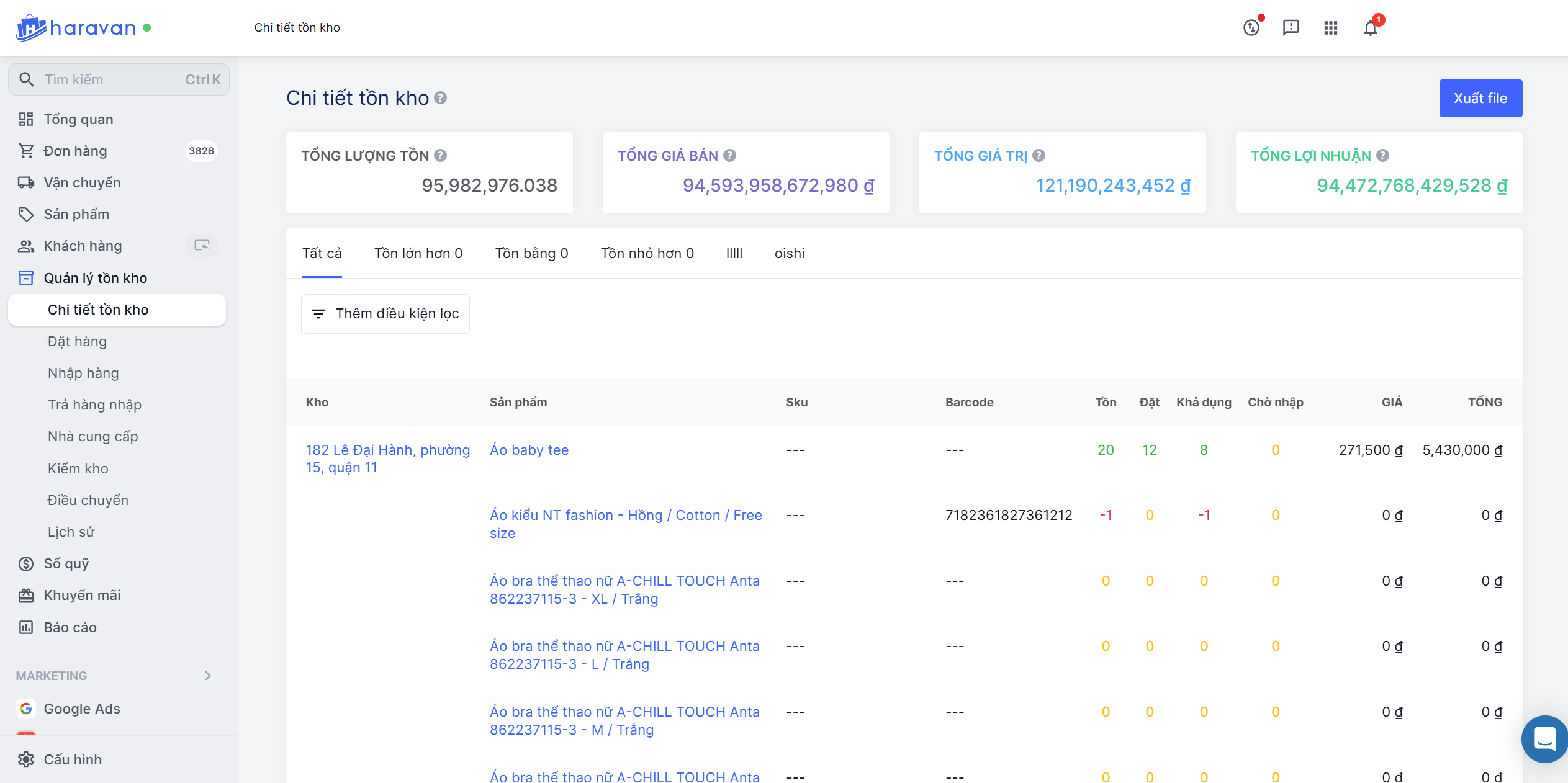The width and height of the screenshot is (1568, 783).
Task: Click help icon next to Tổng lượng tồn
Action: click(440, 156)
